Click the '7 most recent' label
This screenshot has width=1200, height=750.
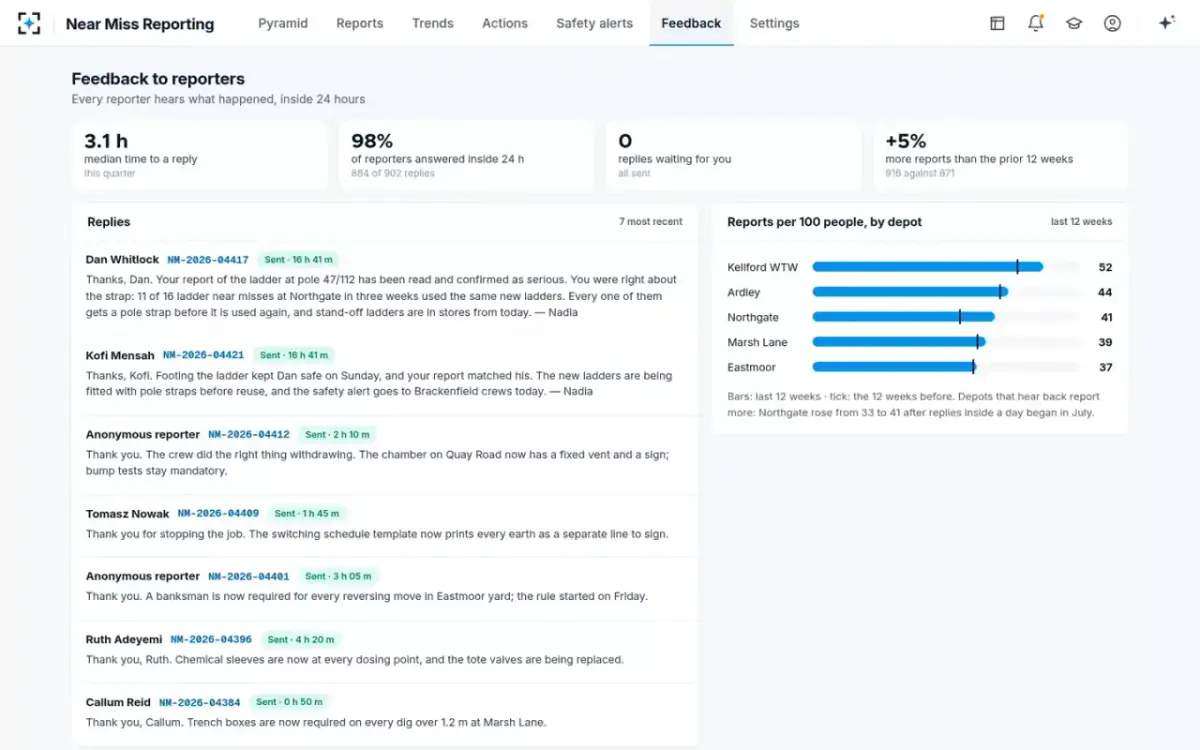point(651,222)
